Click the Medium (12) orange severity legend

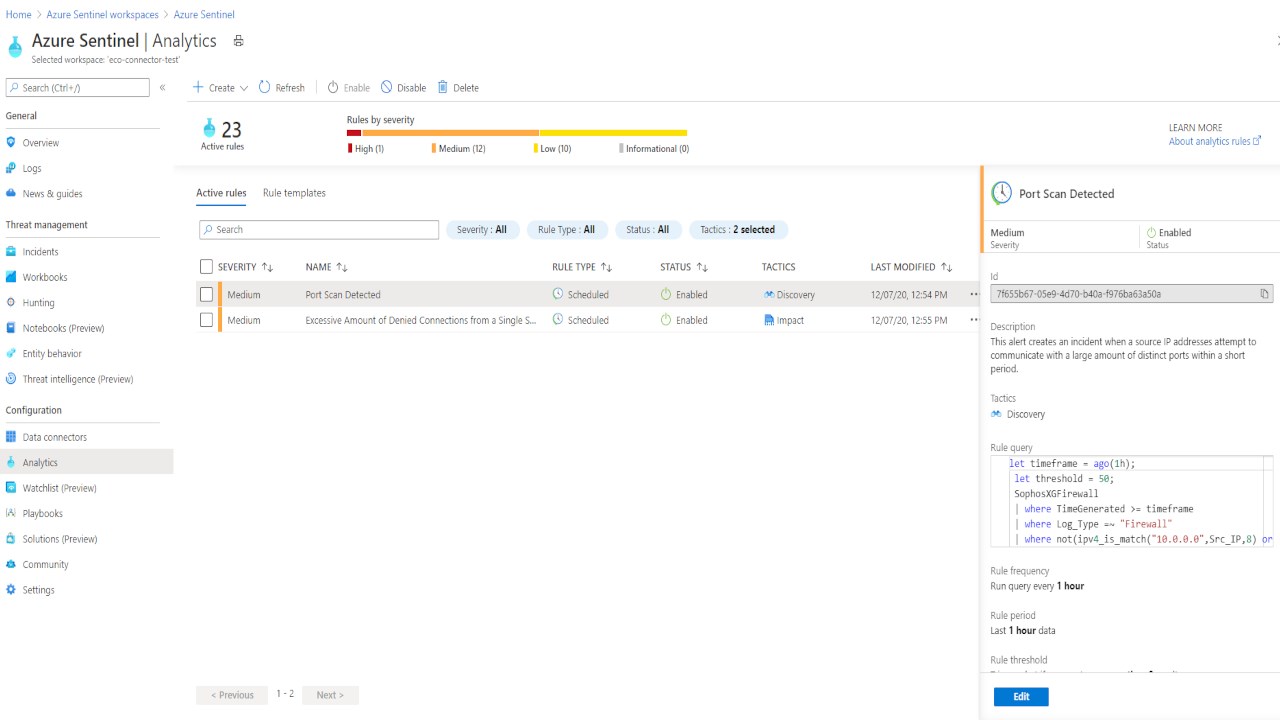(x=459, y=149)
